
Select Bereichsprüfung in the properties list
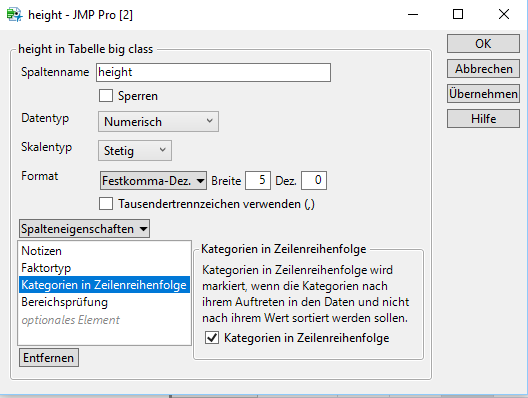click(x=104, y=302)
